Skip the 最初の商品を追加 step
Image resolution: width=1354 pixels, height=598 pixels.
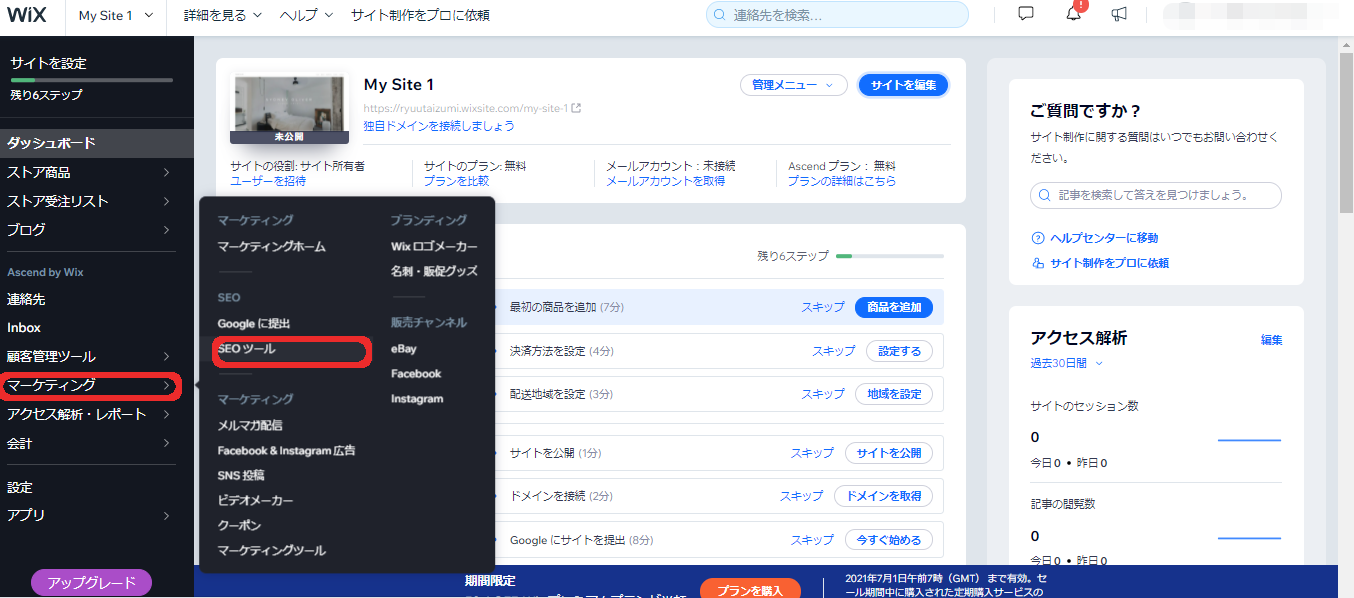click(823, 307)
